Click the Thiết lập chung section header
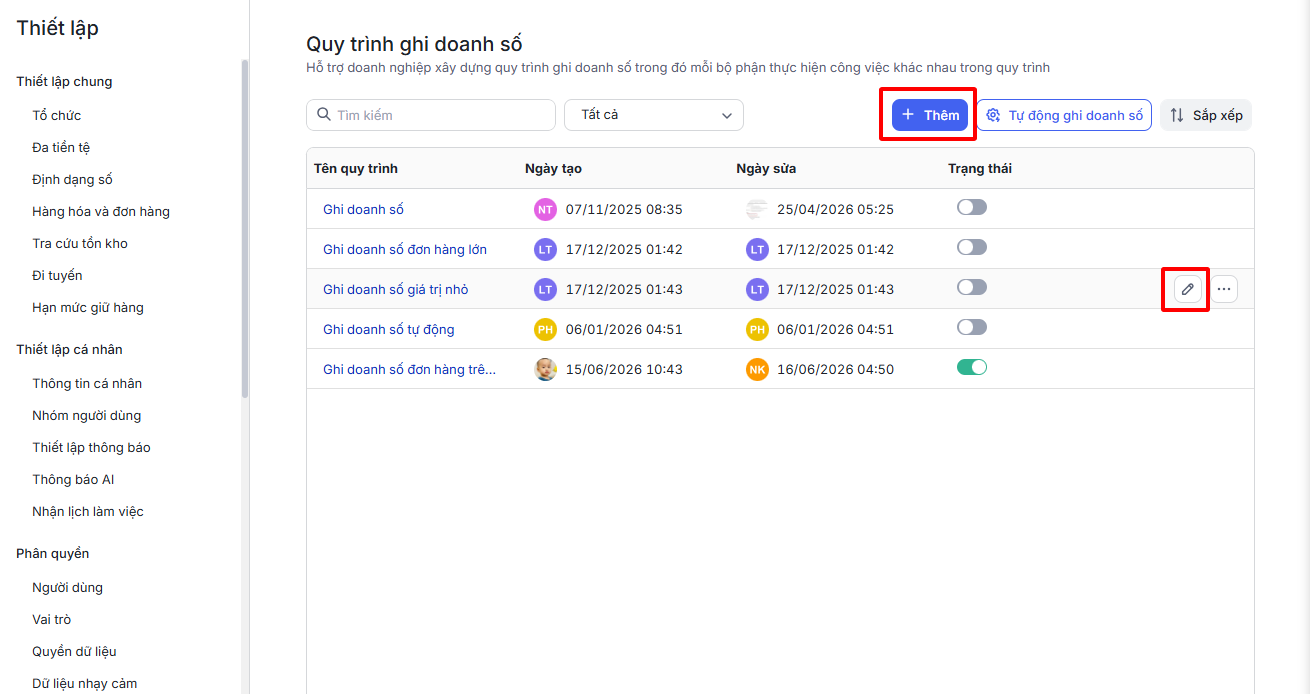Viewport: 1310px width, 694px height. click(x=64, y=81)
